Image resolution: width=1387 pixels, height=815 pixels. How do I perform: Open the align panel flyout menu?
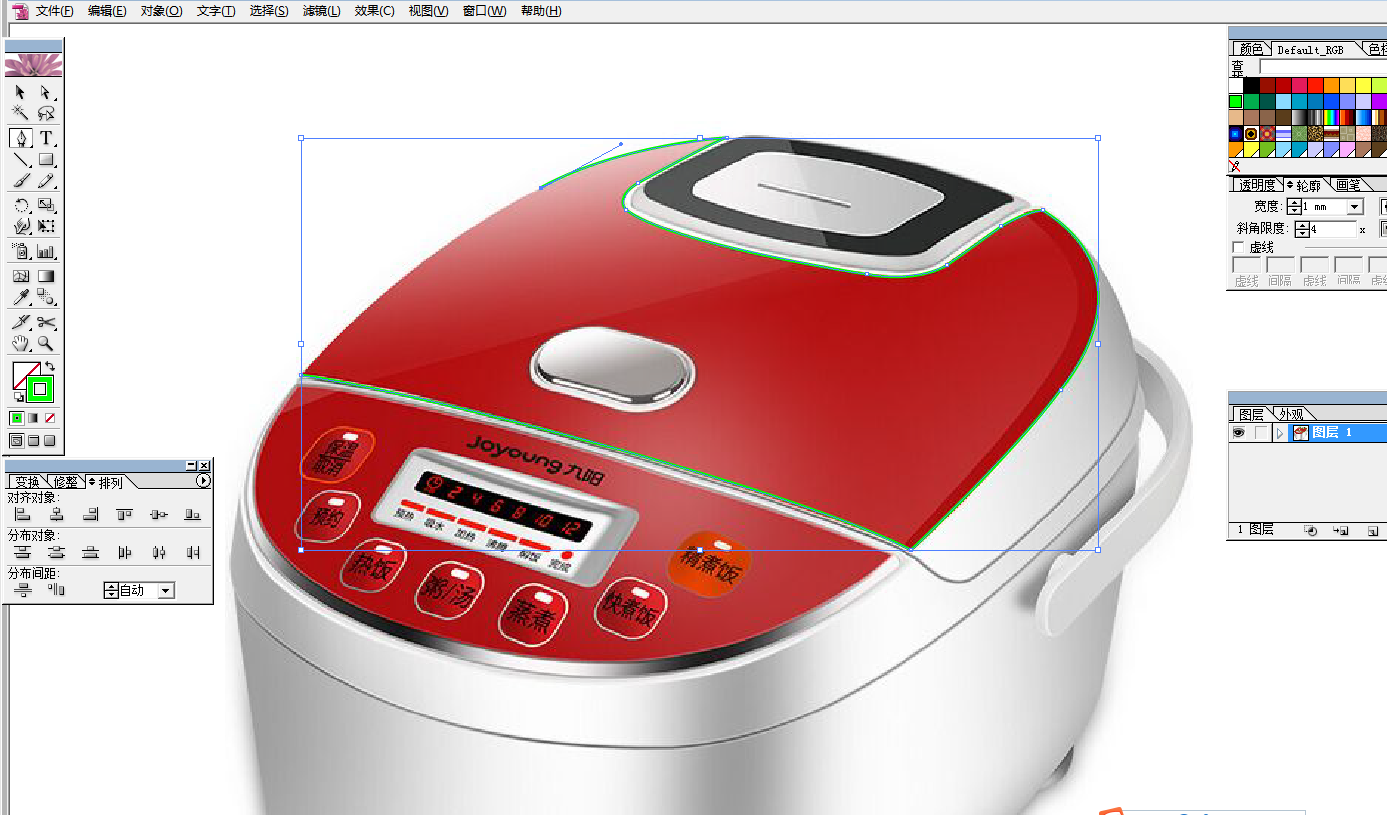pos(204,481)
